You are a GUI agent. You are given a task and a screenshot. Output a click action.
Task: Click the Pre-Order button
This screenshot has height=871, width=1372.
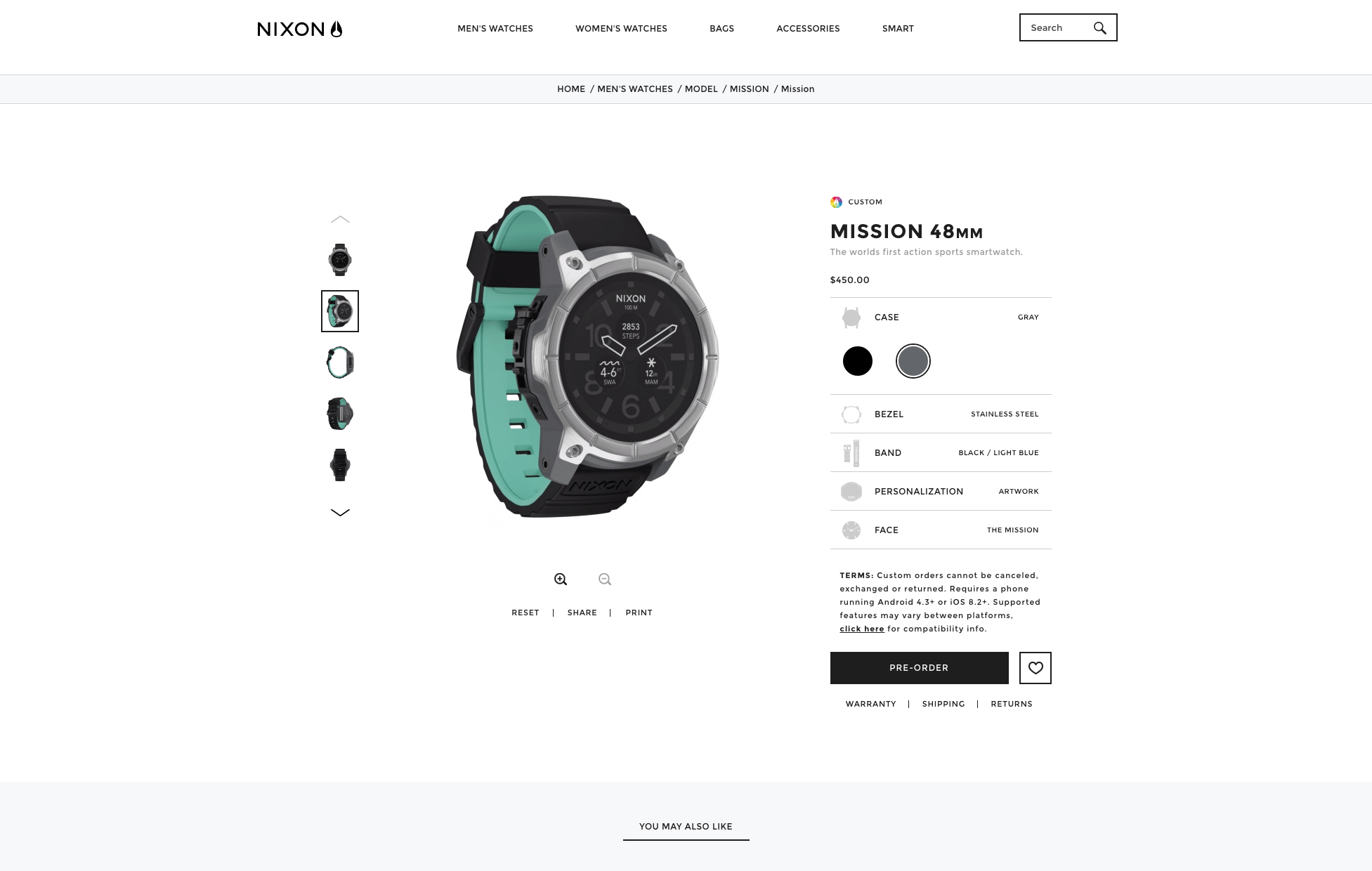(x=919, y=668)
